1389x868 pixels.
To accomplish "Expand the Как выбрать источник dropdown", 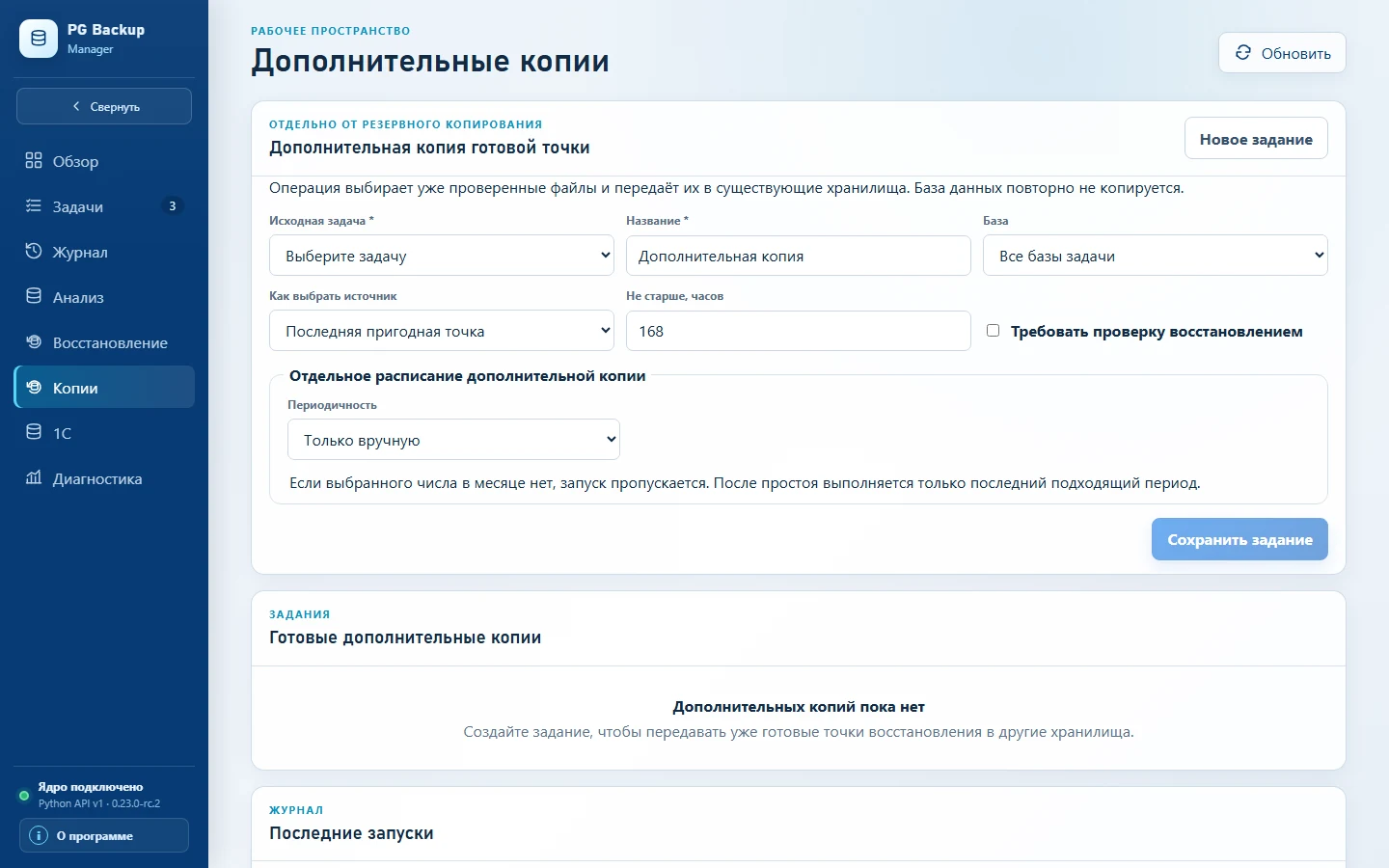I will tap(442, 331).
